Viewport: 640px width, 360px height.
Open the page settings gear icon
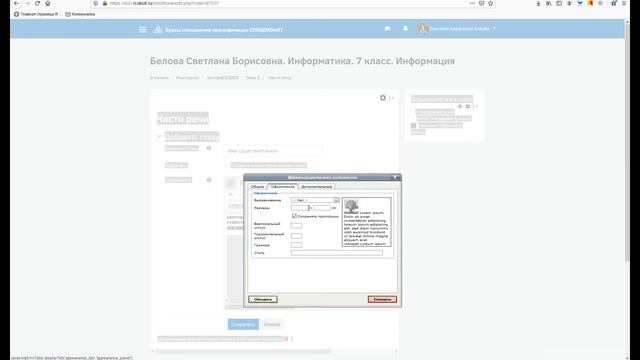tap(383, 98)
